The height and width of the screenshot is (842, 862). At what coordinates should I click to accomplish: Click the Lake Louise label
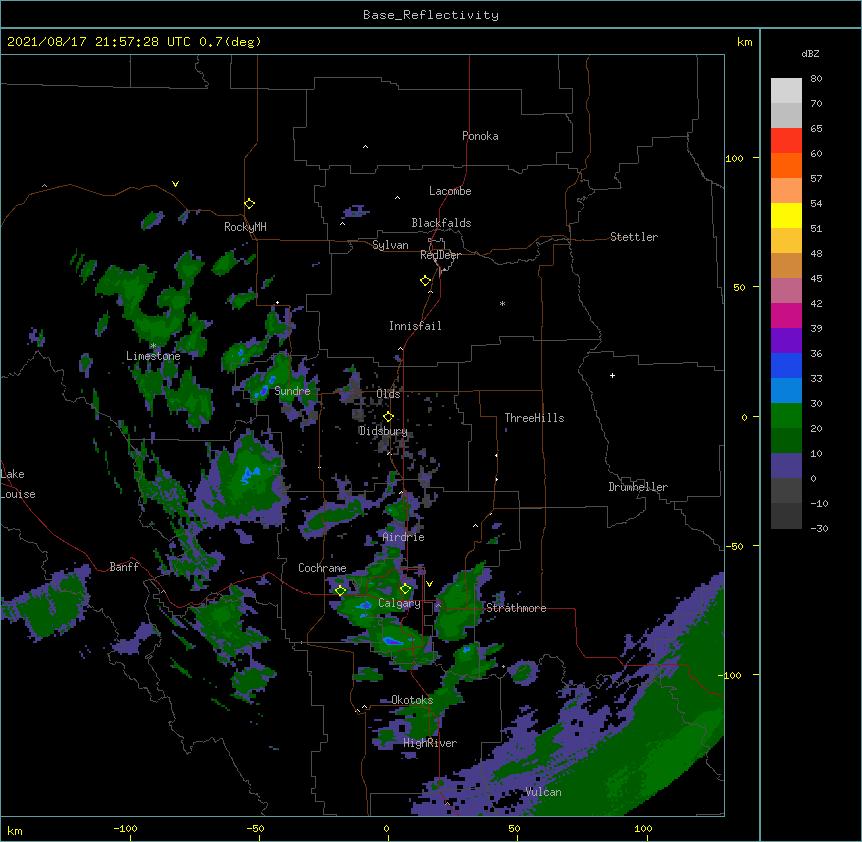(18, 484)
